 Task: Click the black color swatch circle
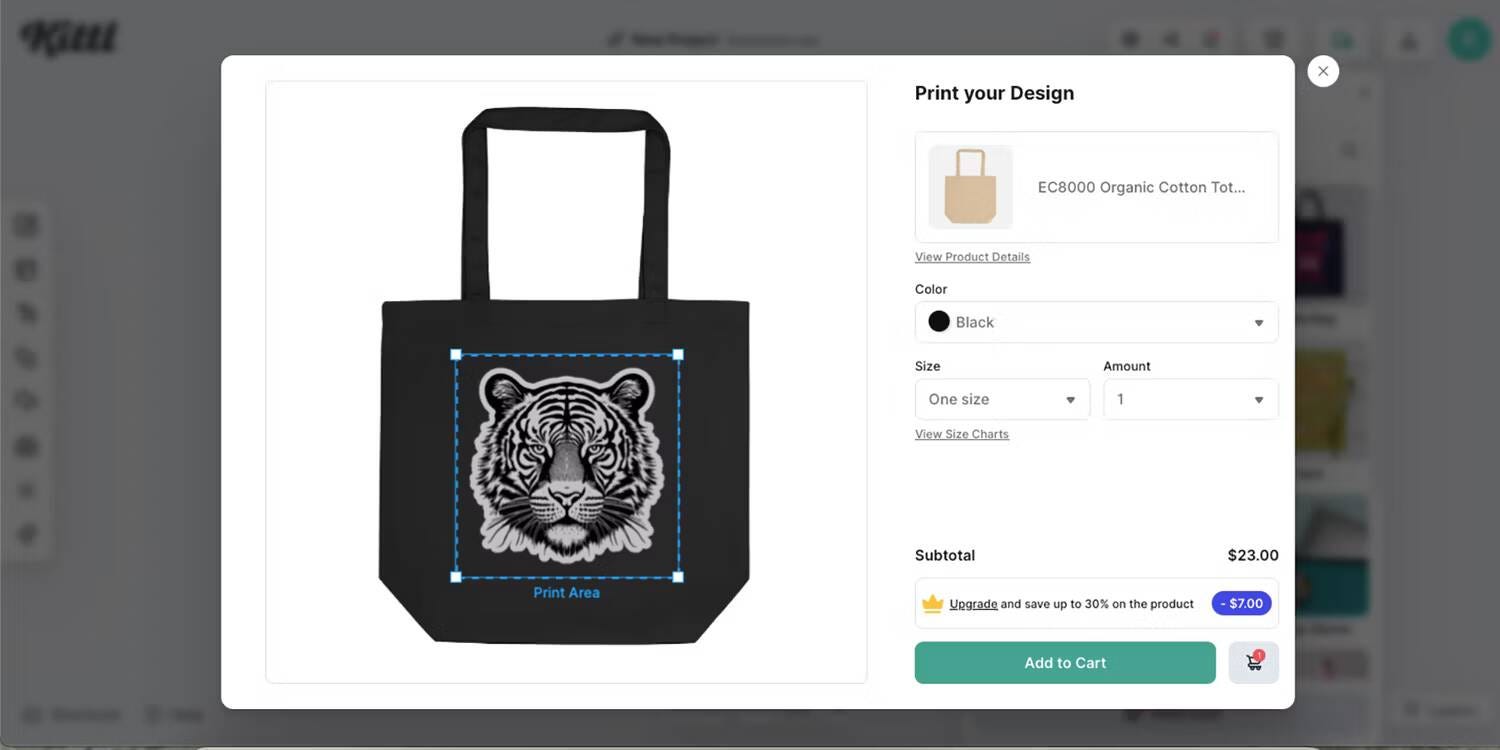click(939, 322)
